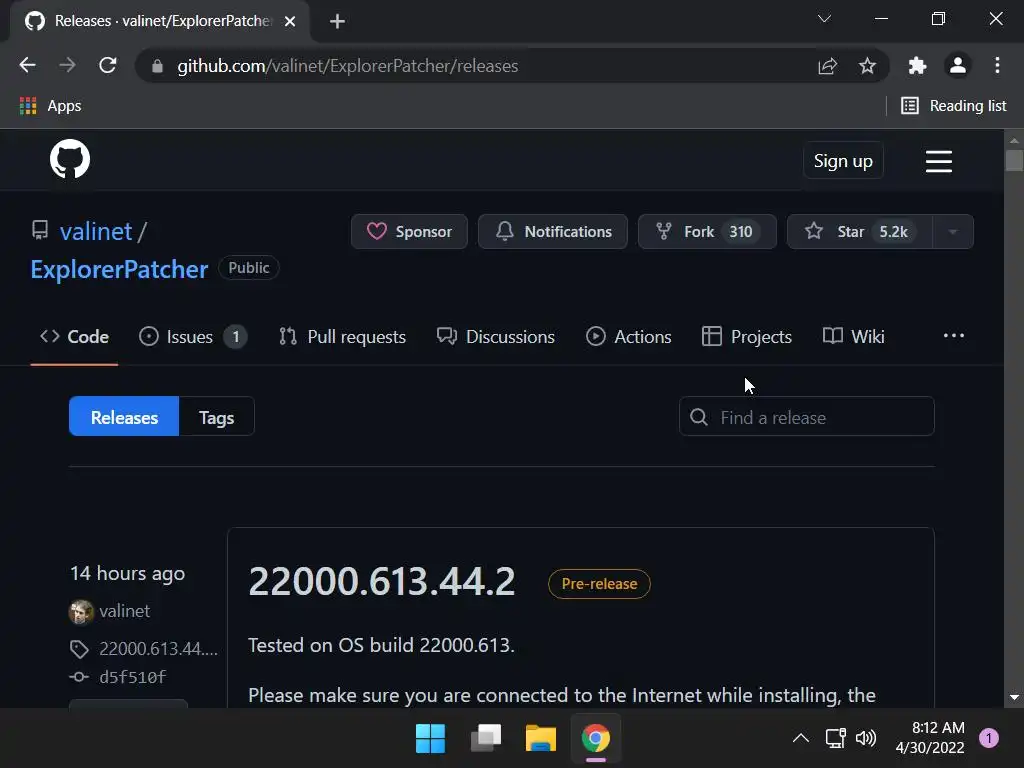Close the Releases tab
The width and height of the screenshot is (1024, 768).
coord(290,22)
